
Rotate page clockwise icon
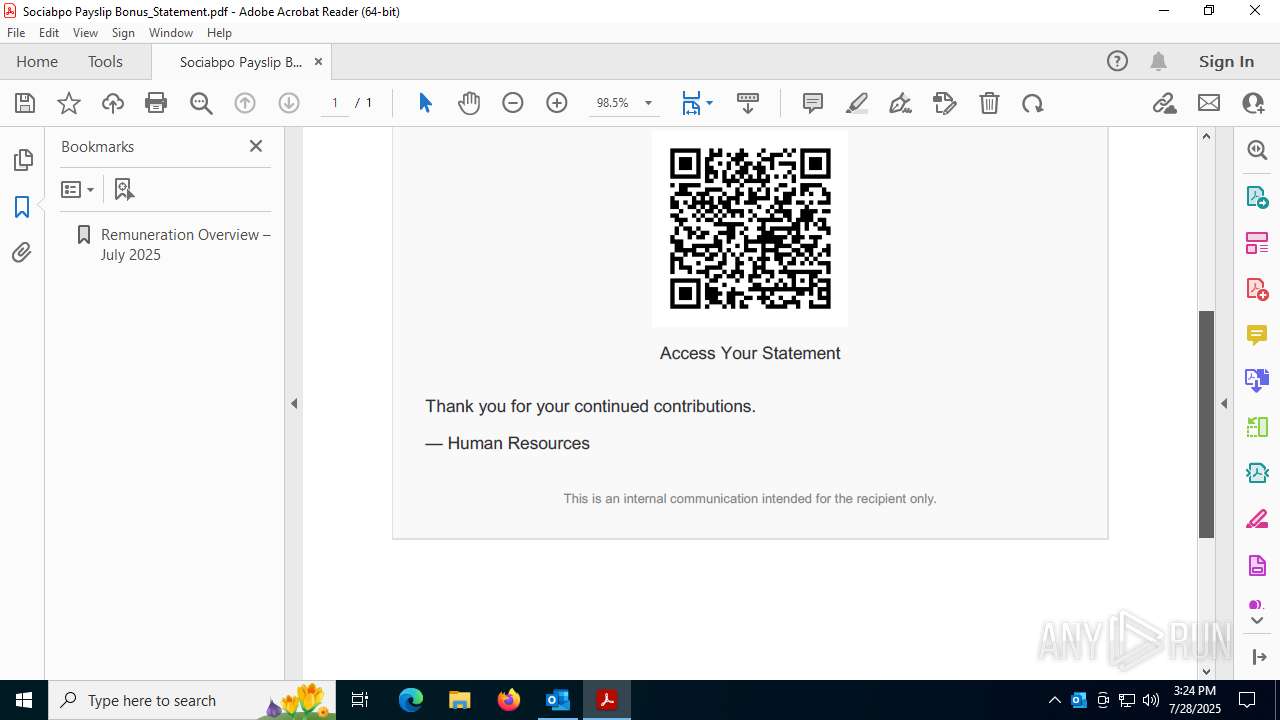[x=1033, y=103]
